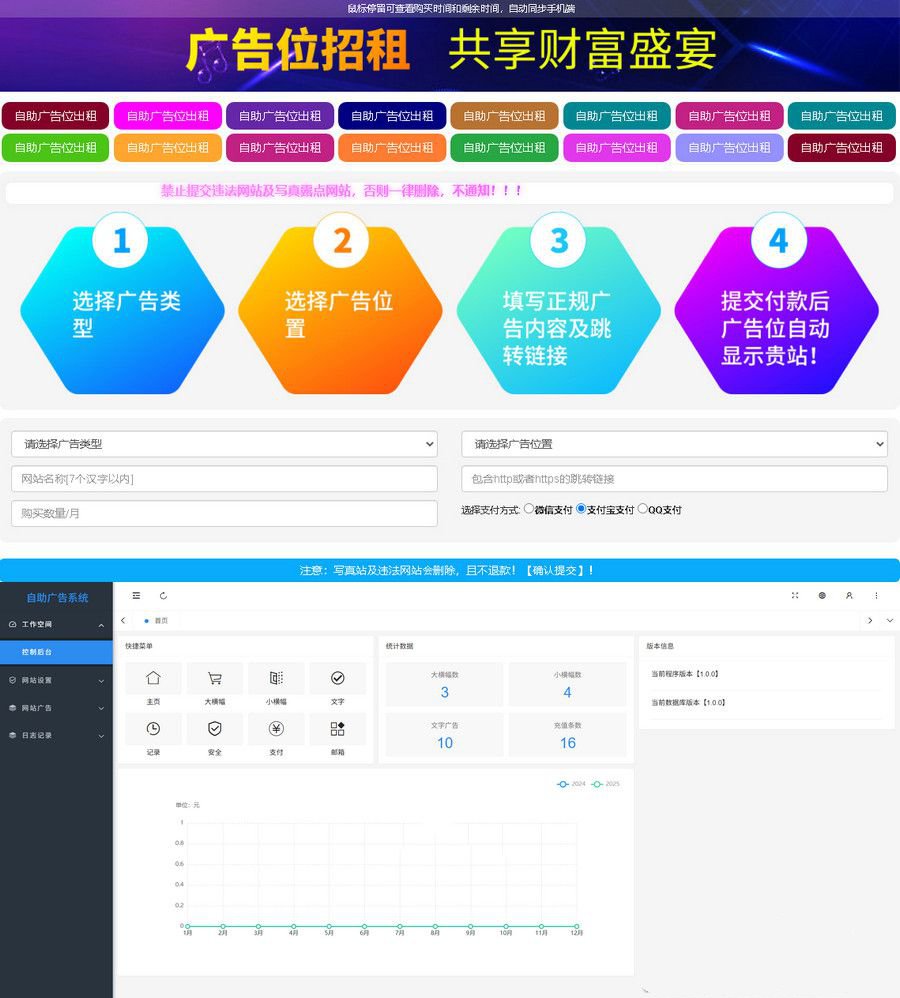Click the 邮箱 grid shortcut icon

337,729
